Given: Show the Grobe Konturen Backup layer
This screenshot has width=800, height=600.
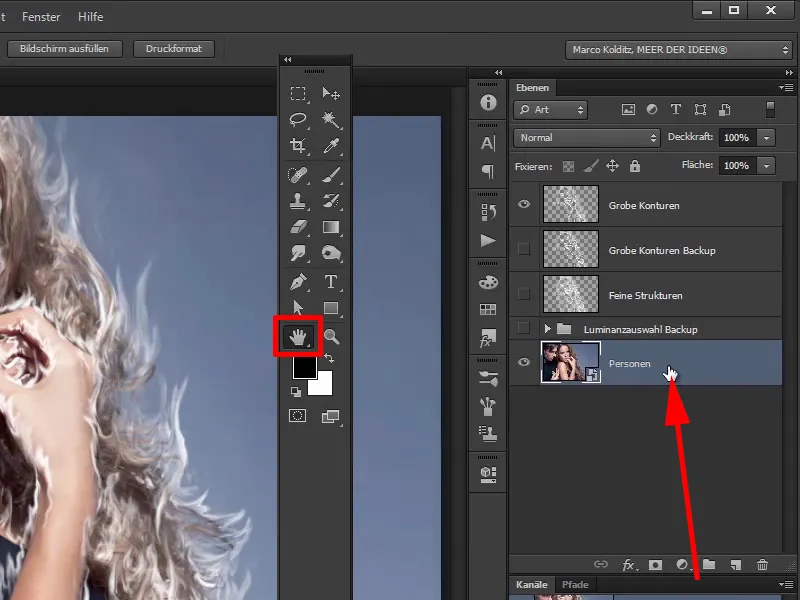Looking at the screenshot, I should 524,249.
